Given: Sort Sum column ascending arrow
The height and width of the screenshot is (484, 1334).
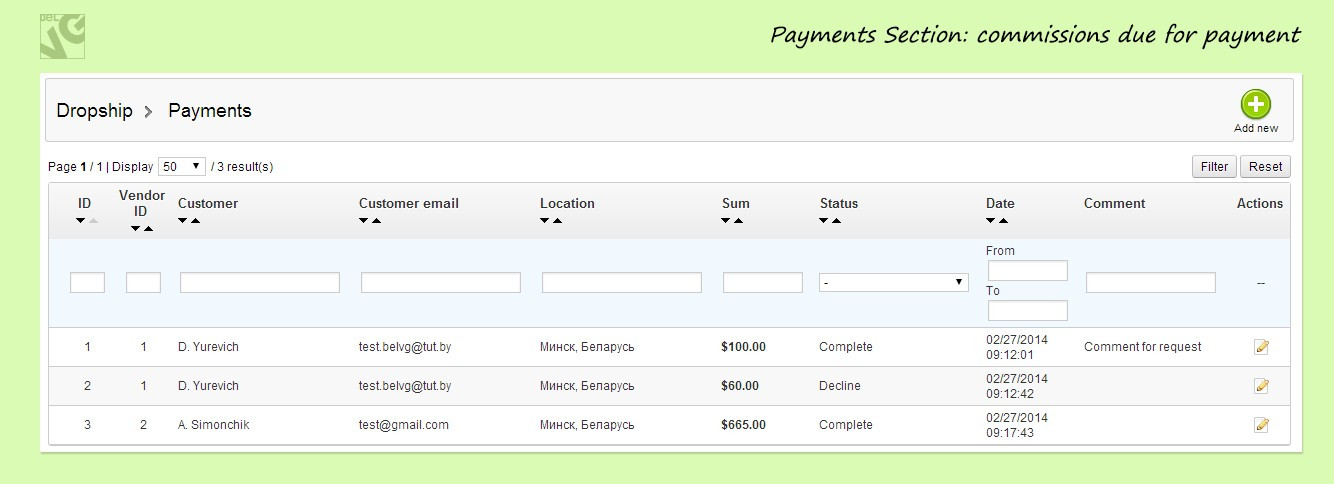Looking at the screenshot, I should click(x=739, y=221).
